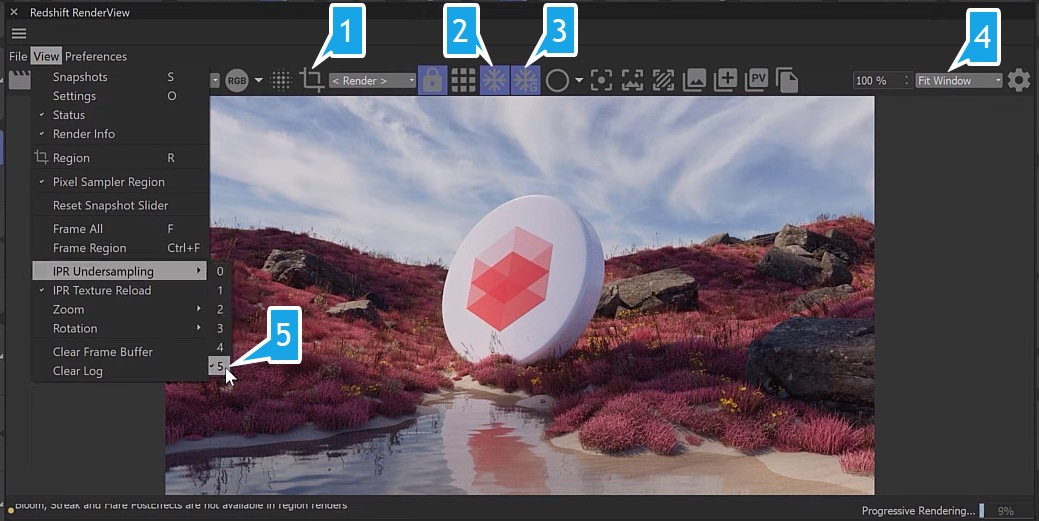
Task: Open the Preferences menu
Action: 96,56
